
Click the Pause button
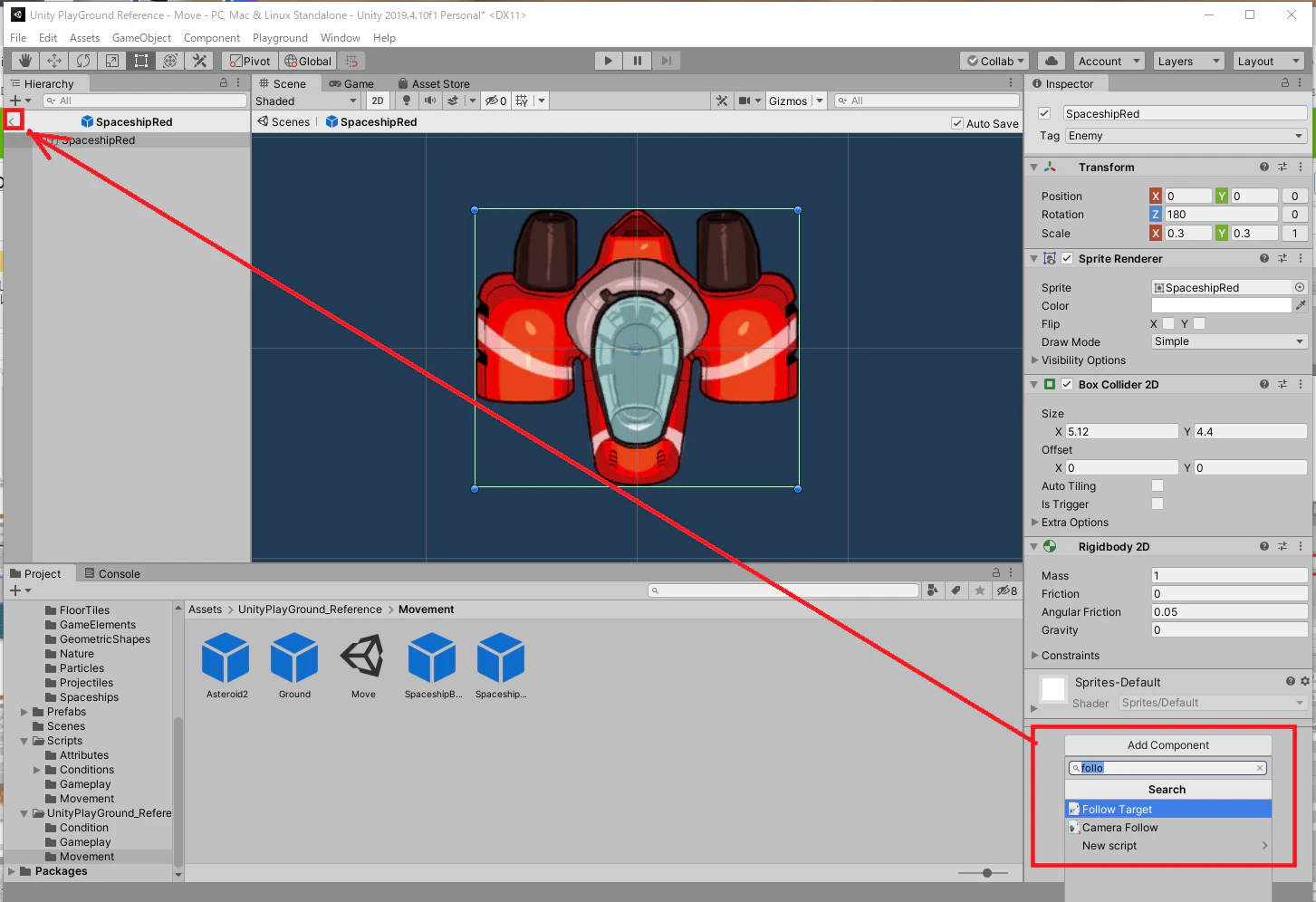pyautogui.click(x=638, y=61)
